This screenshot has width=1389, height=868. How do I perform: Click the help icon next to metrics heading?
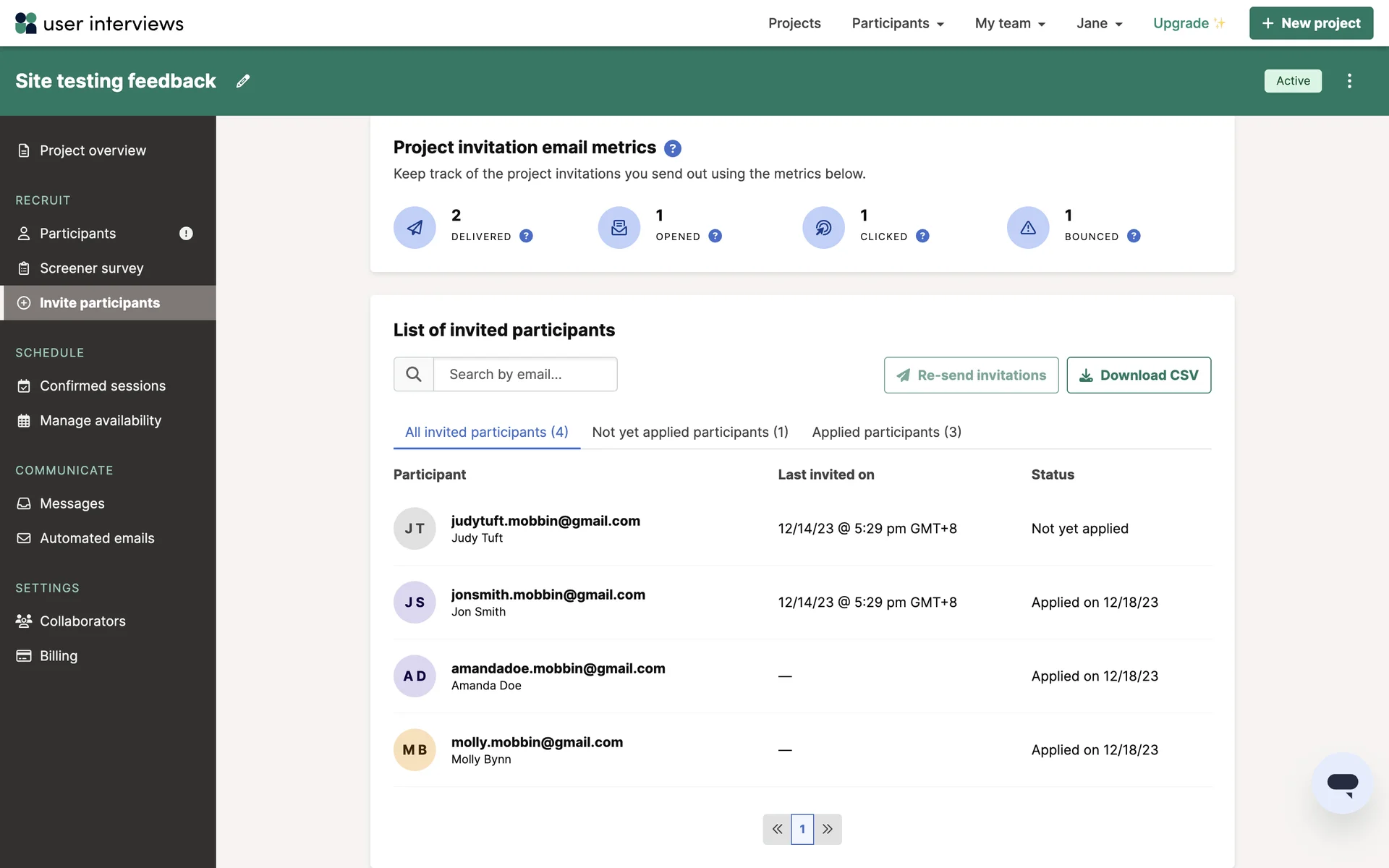click(672, 148)
